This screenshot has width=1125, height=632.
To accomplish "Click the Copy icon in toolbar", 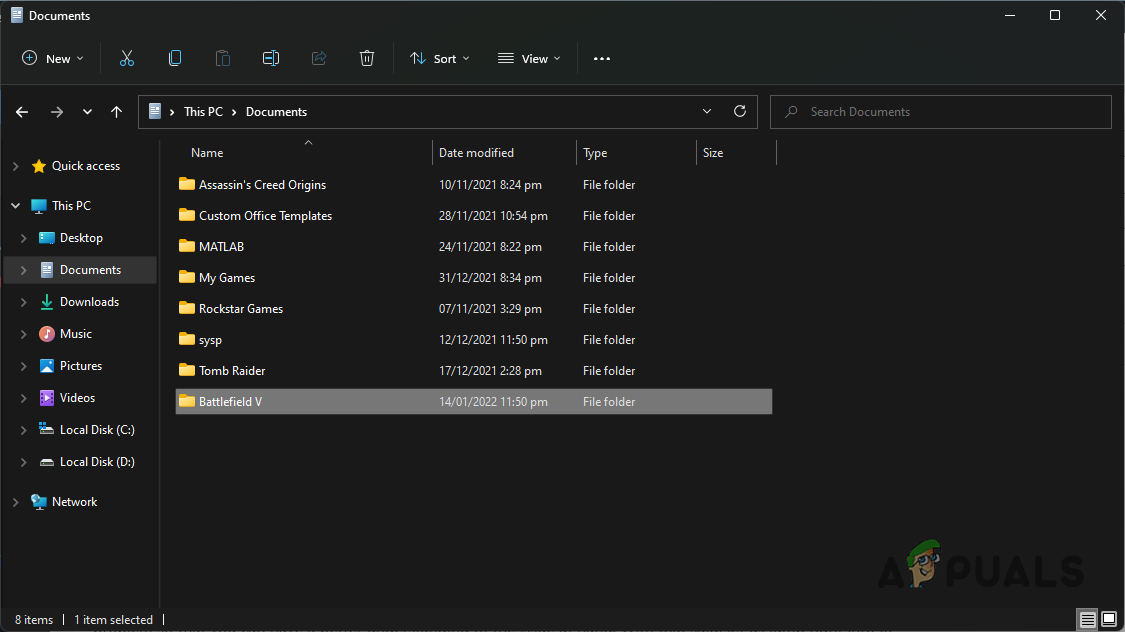I will point(175,59).
